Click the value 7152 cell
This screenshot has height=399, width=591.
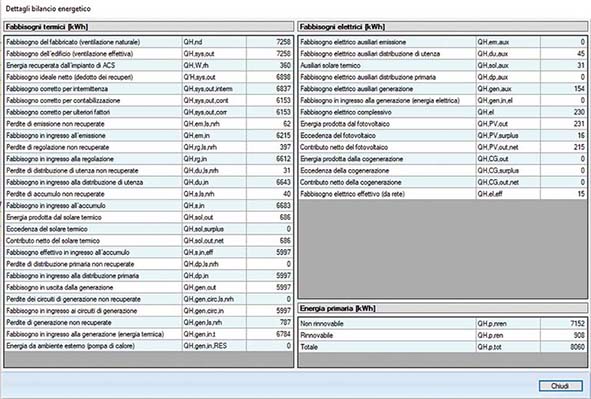click(x=563, y=323)
